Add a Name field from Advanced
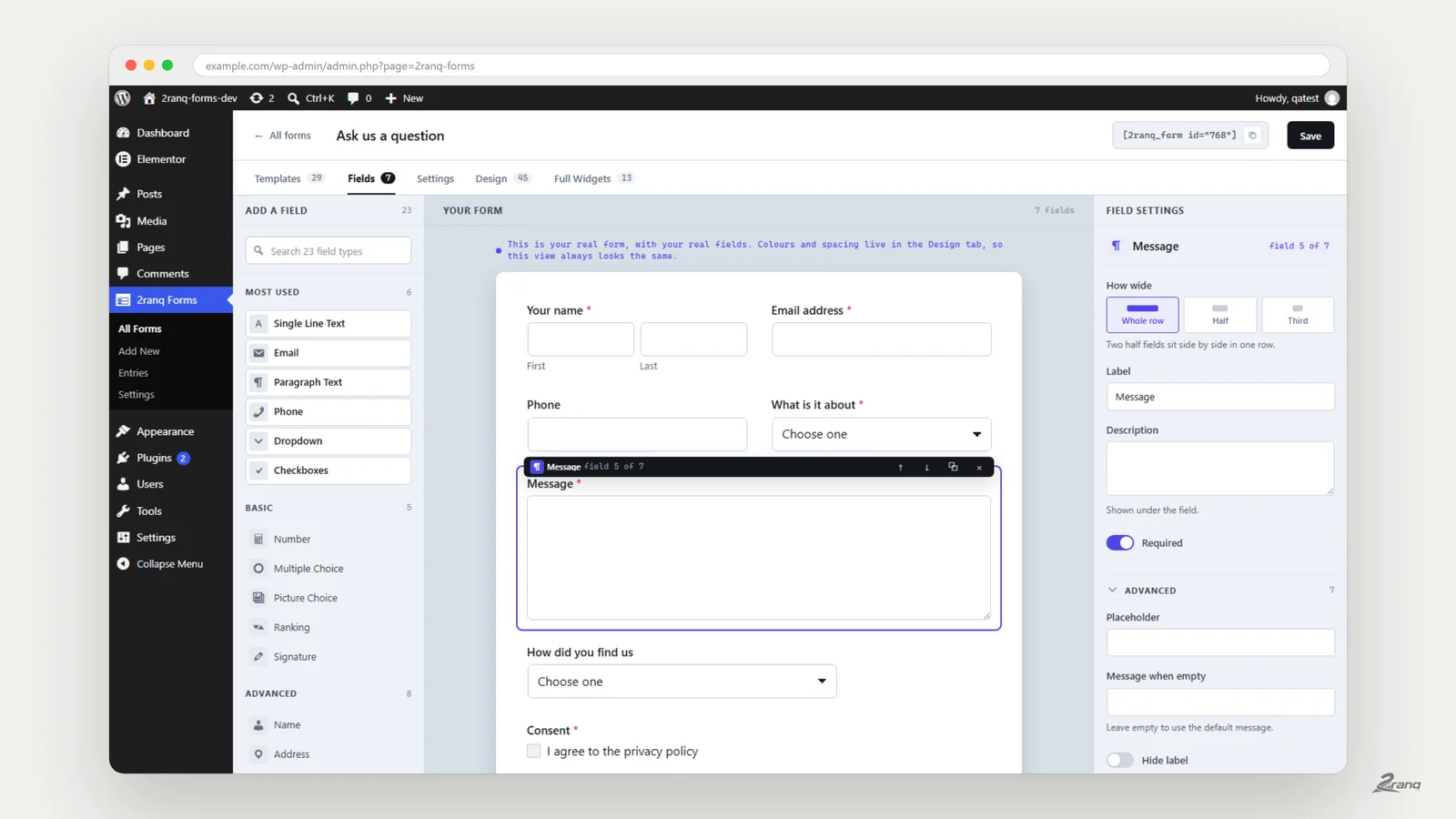This screenshot has height=819, width=1456. (x=329, y=724)
